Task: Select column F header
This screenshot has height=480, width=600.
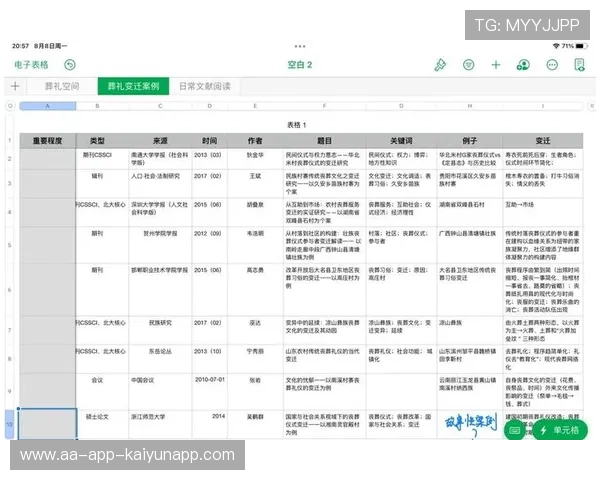Action: pyautogui.click(x=324, y=106)
